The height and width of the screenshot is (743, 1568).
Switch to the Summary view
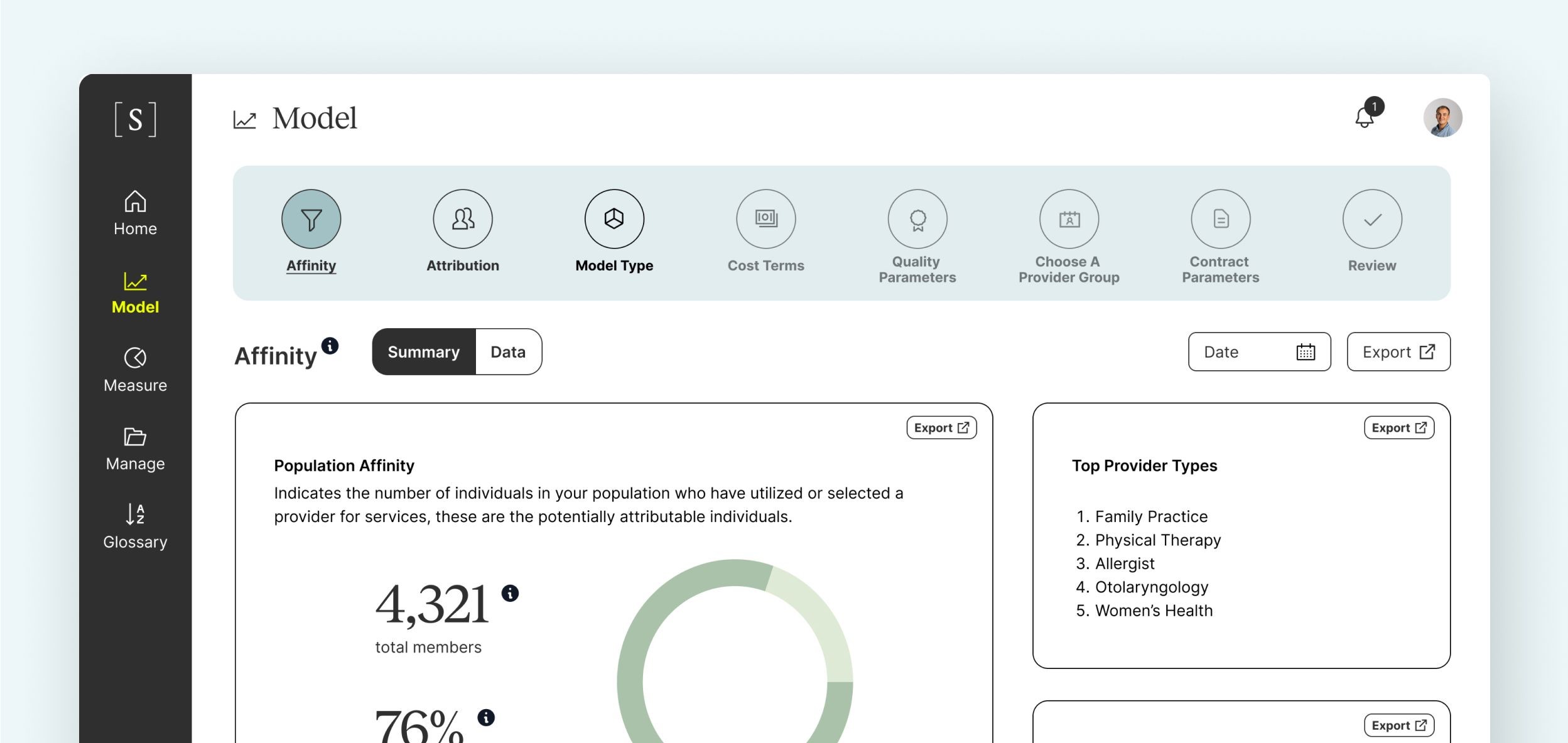point(424,352)
